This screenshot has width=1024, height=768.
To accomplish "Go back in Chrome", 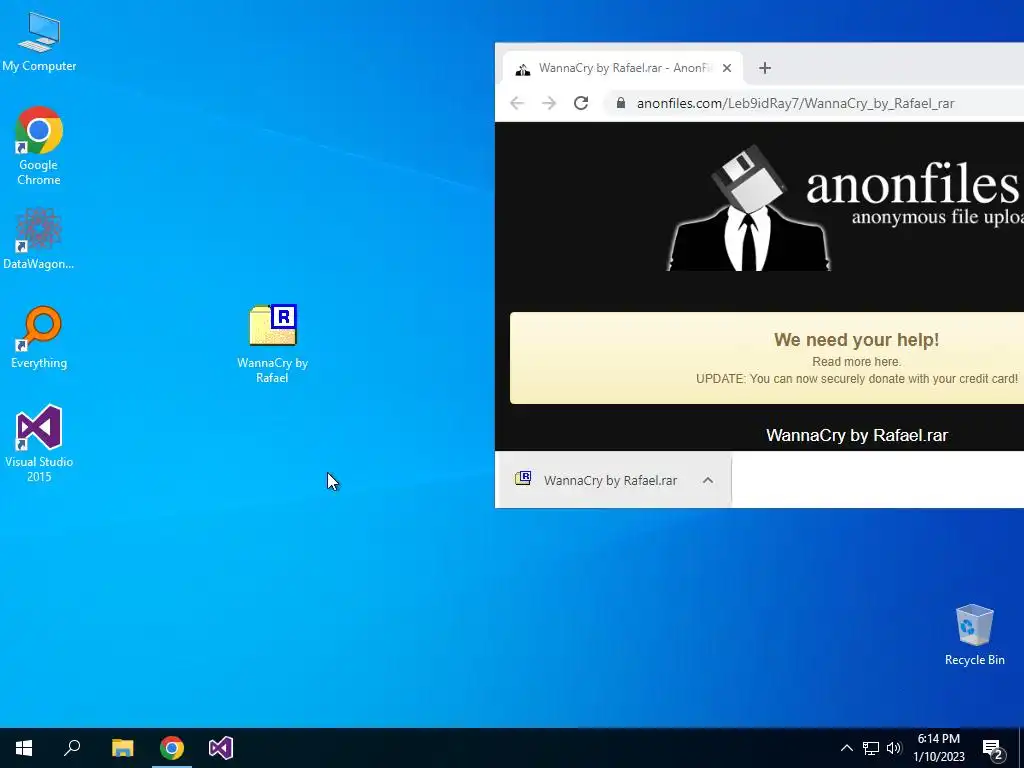I will click(x=517, y=103).
